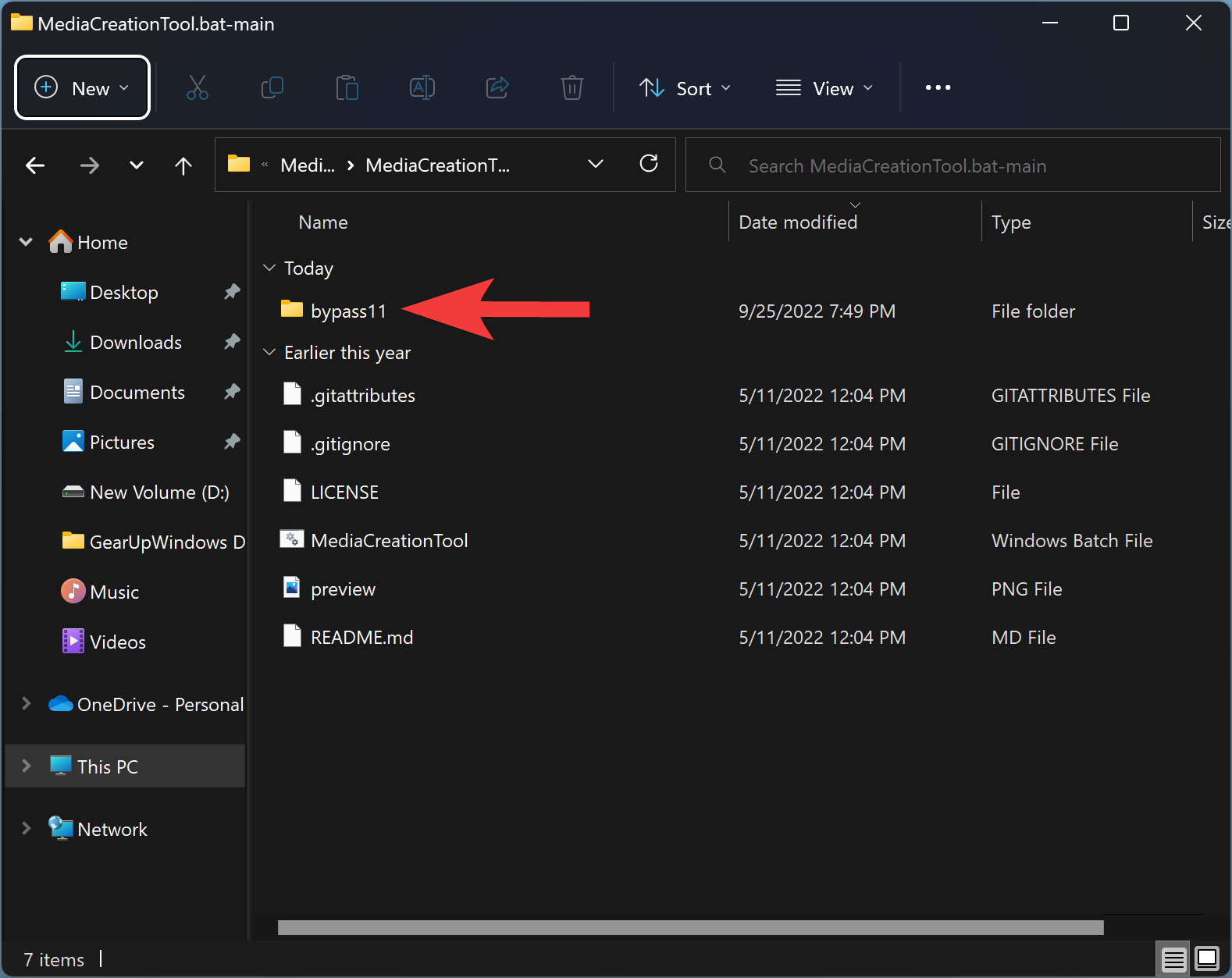This screenshot has height=978, width=1232.
Task: Expand the Network node
Action: tap(26, 828)
